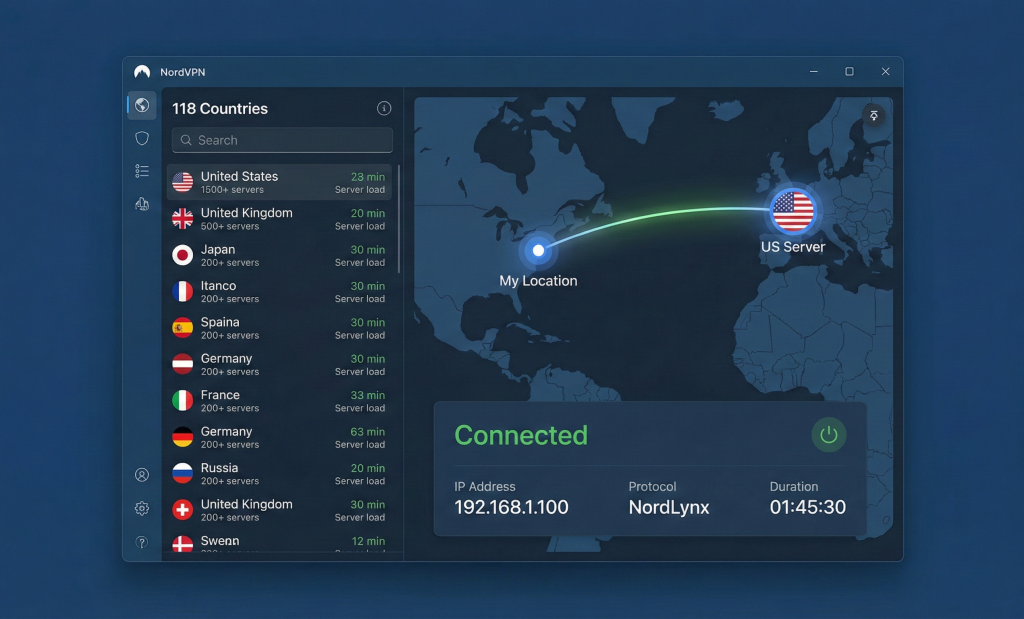Select the Japan server entry
The width and height of the screenshot is (1024, 619).
pyautogui.click(x=280, y=255)
